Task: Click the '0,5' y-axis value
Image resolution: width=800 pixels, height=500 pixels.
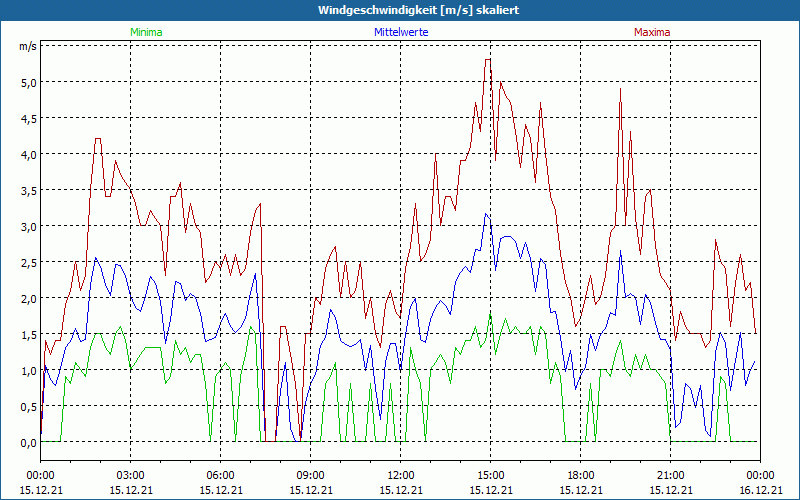Action: click(x=29, y=407)
